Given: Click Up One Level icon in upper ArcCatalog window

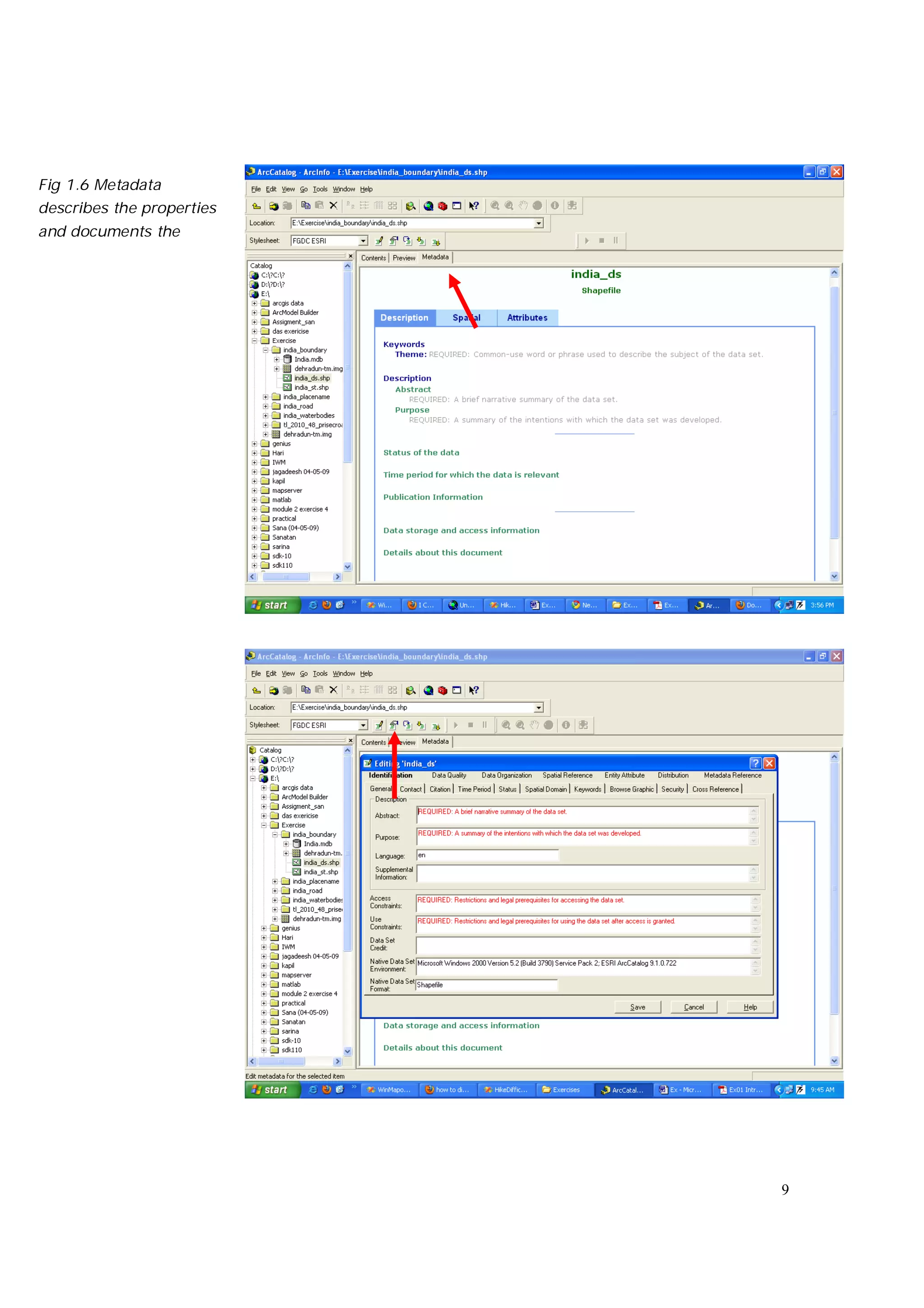Looking at the screenshot, I should pos(257,206).
